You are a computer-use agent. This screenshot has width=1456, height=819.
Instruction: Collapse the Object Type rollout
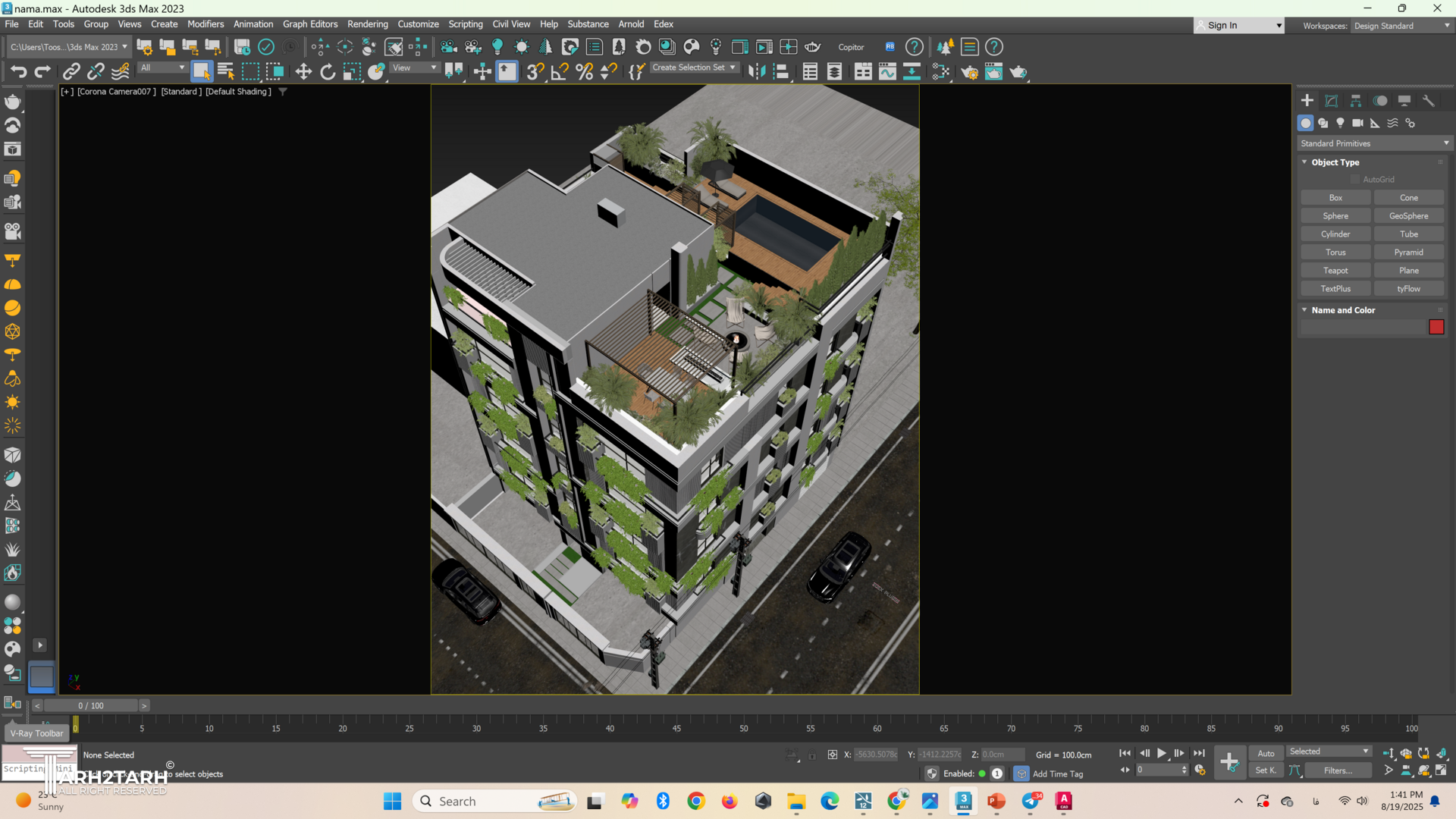(x=1304, y=162)
